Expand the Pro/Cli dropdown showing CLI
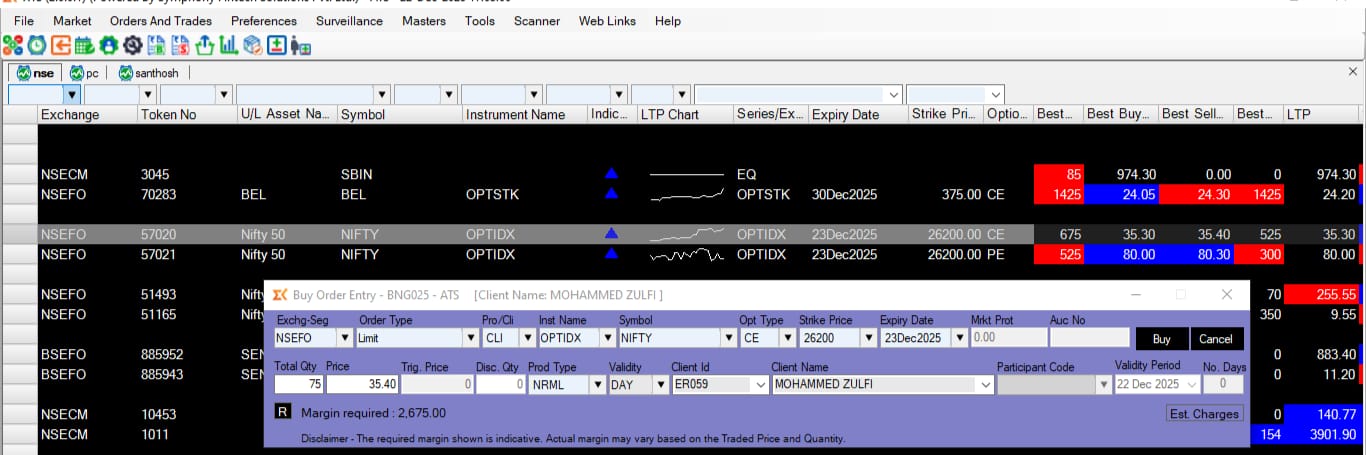The image size is (1366, 455). 527,338
